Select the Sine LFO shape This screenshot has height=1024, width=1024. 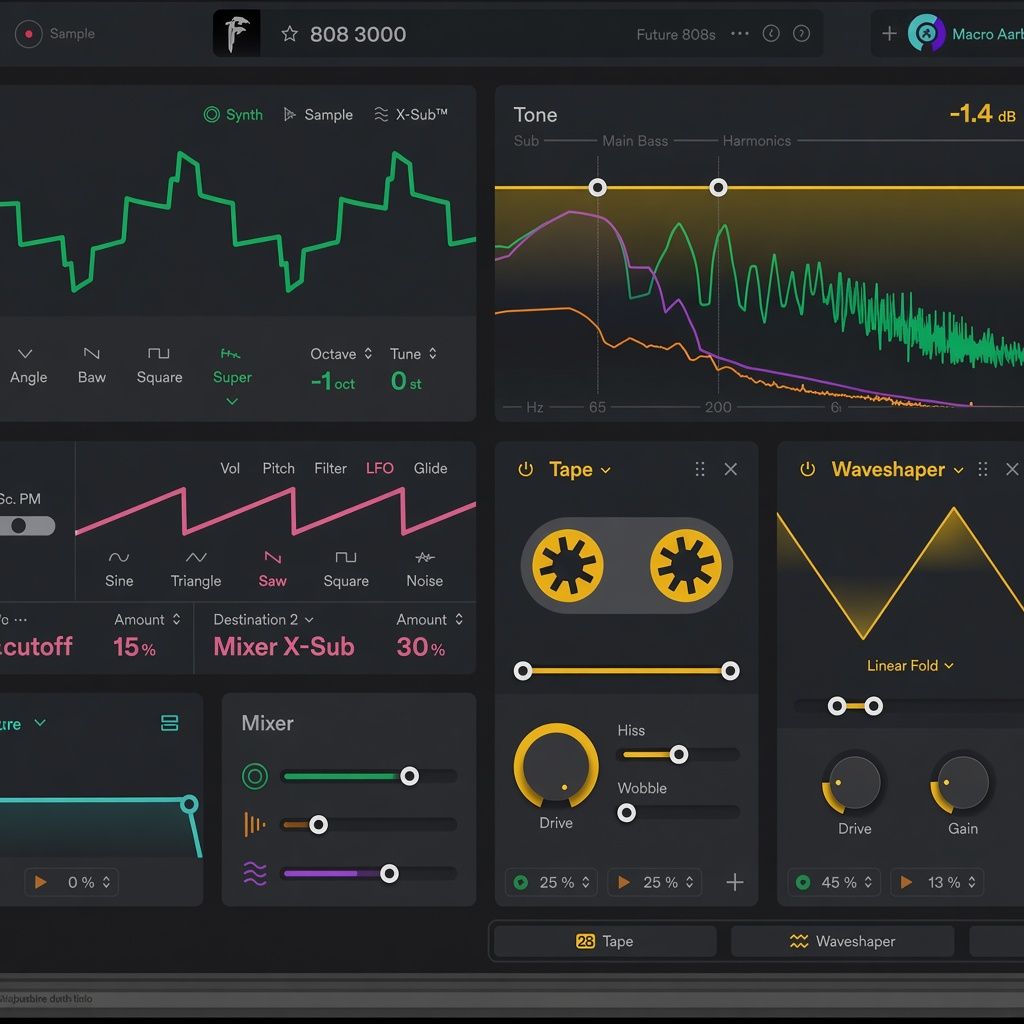coord(119,569)
